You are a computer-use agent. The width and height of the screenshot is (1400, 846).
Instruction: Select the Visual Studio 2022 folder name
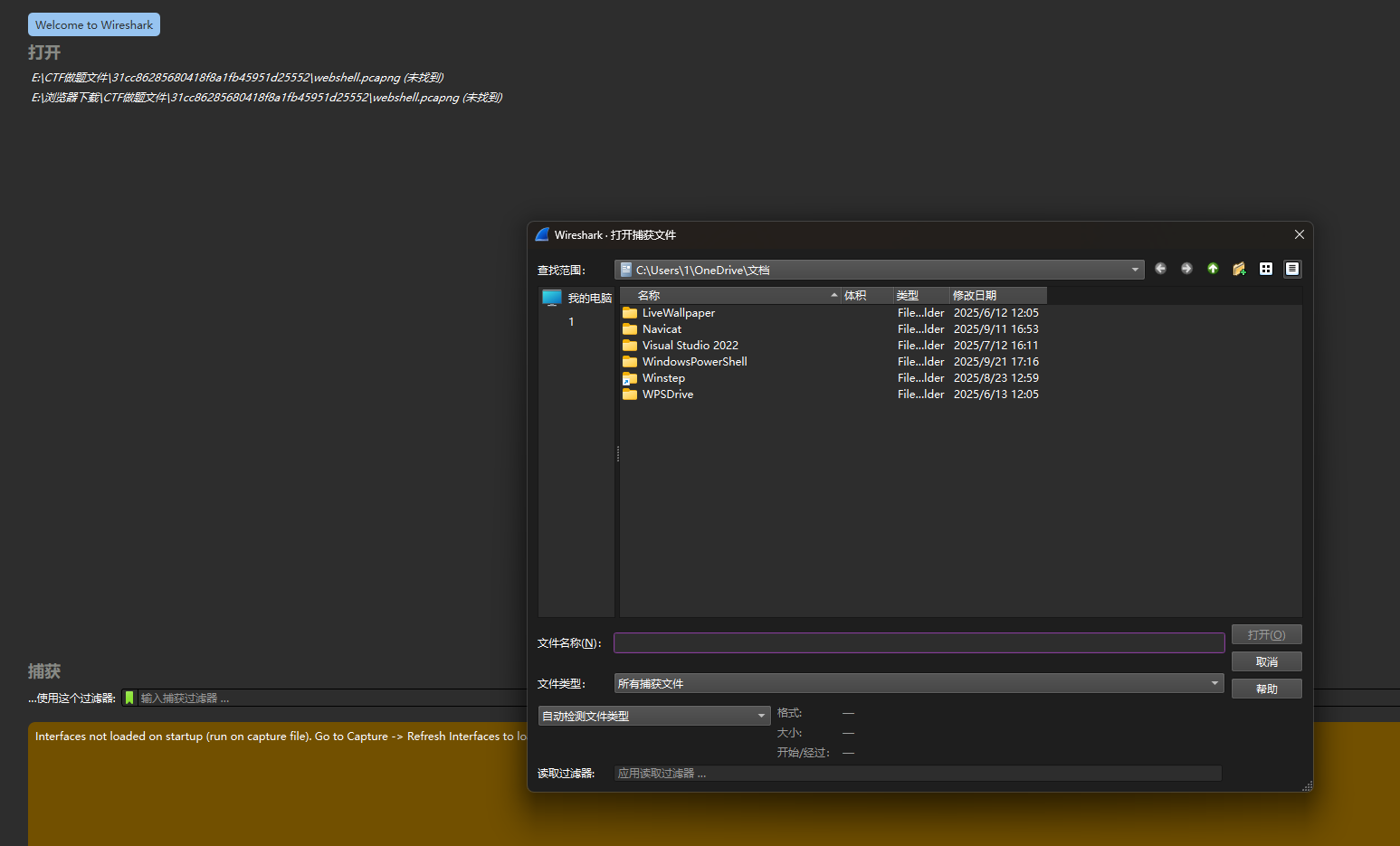[x=690, y=346]
